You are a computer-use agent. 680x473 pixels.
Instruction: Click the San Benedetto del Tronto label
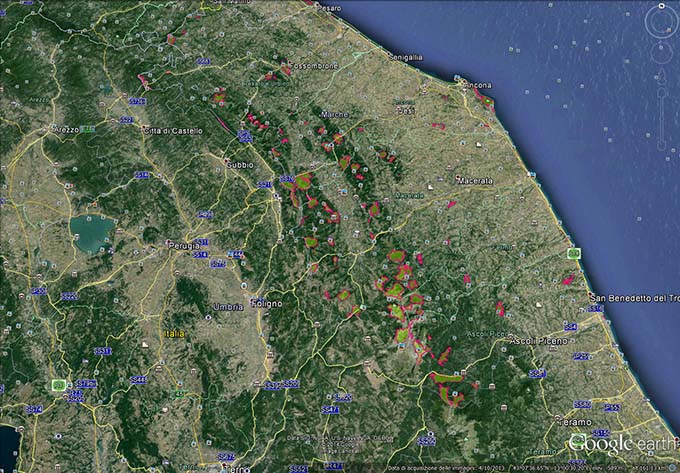632,298
